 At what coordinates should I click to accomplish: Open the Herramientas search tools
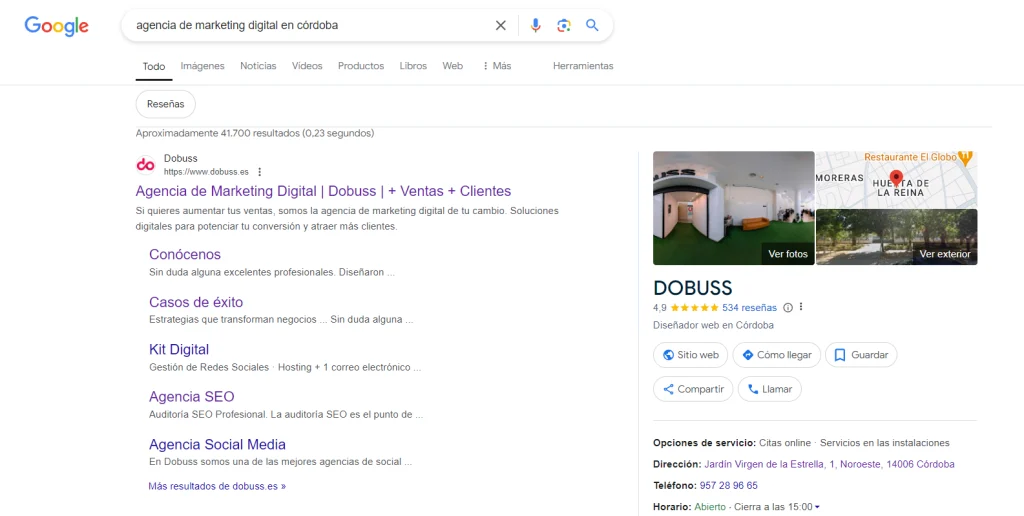tap(583, 66)
